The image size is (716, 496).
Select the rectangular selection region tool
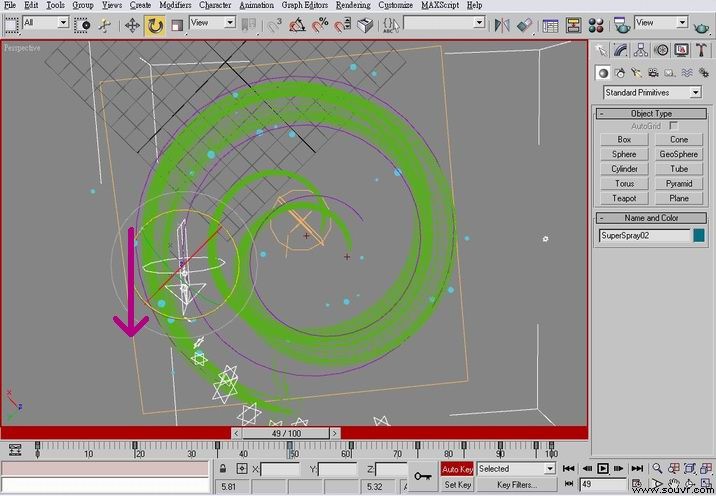tap(11, 25)
